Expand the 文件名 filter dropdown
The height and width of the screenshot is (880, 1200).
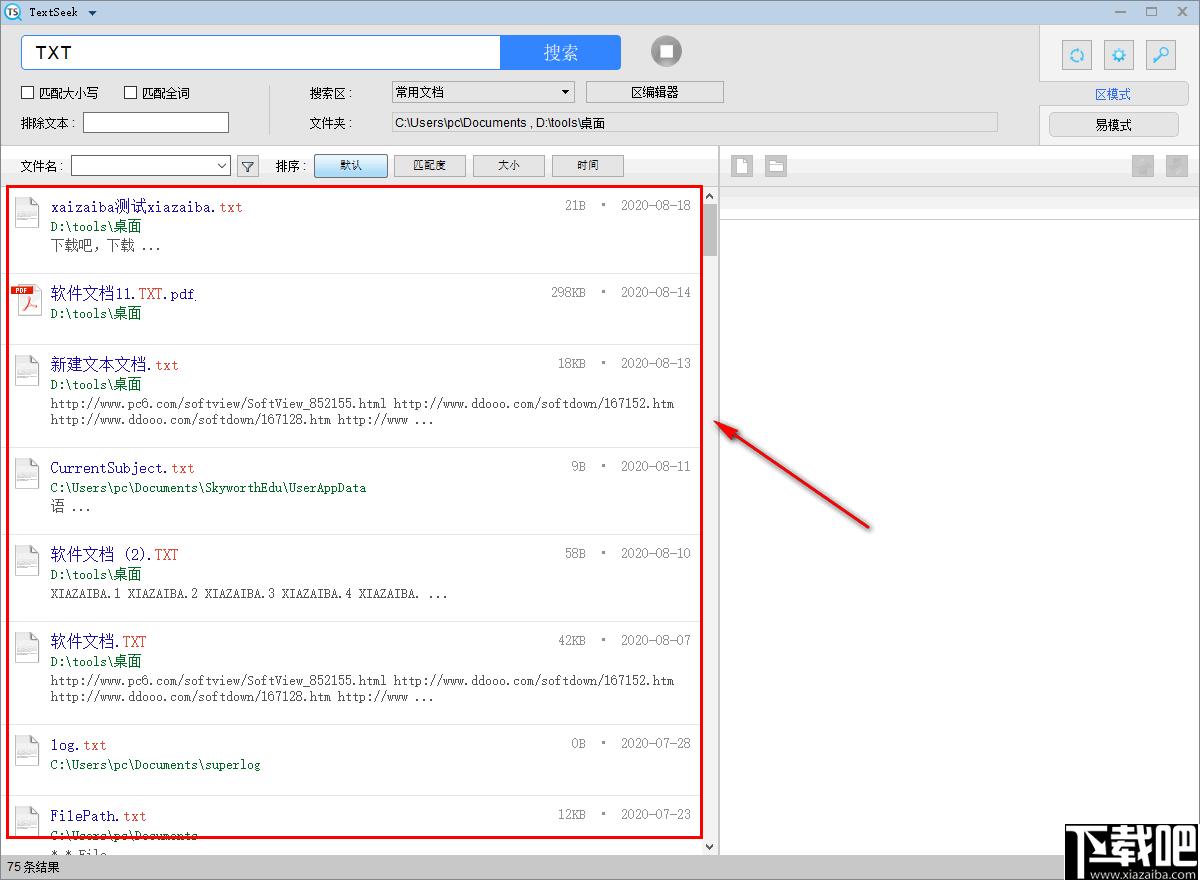click(221, 166)
